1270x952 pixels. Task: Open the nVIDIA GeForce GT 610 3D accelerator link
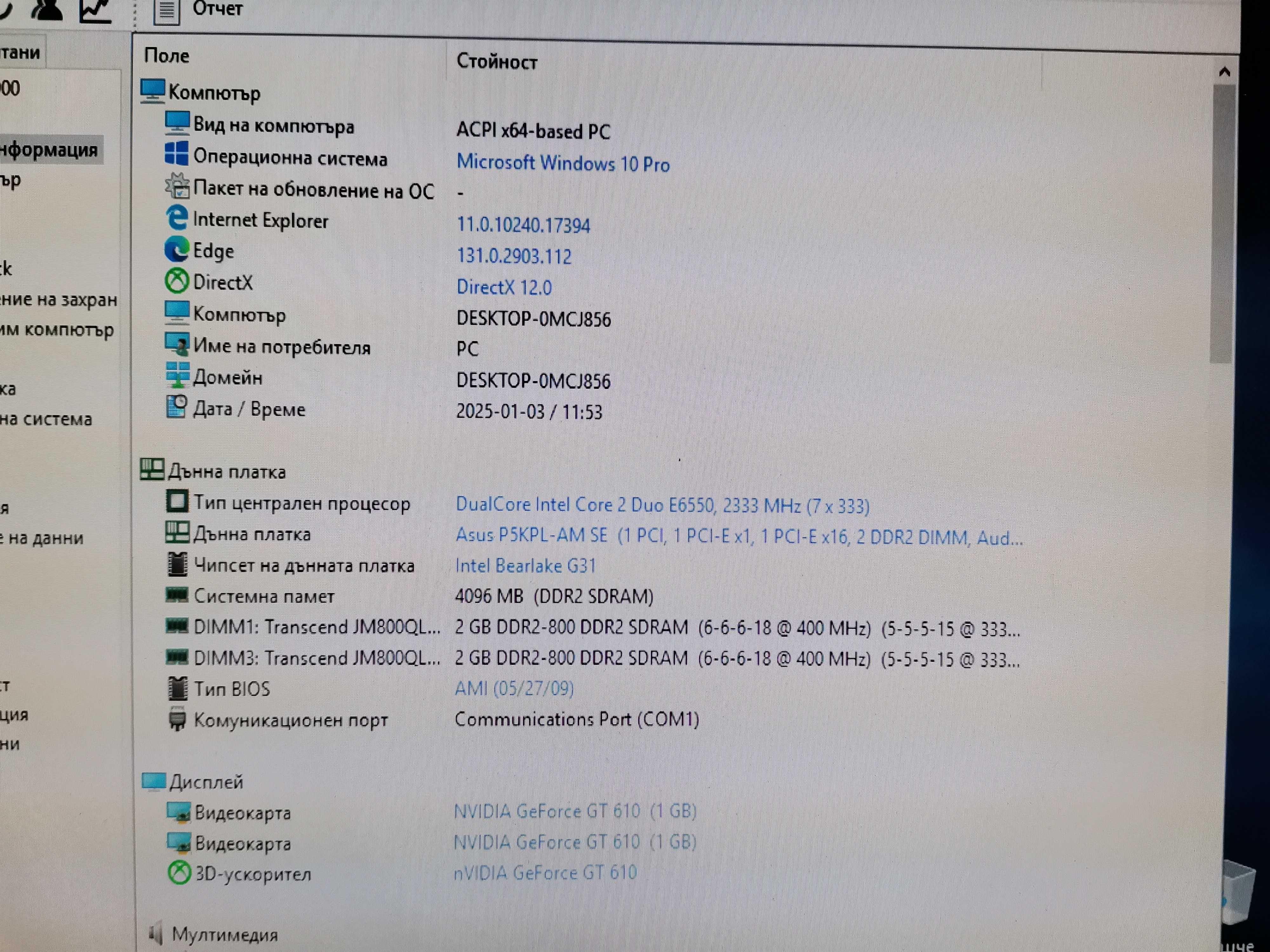tap(545, 873)
